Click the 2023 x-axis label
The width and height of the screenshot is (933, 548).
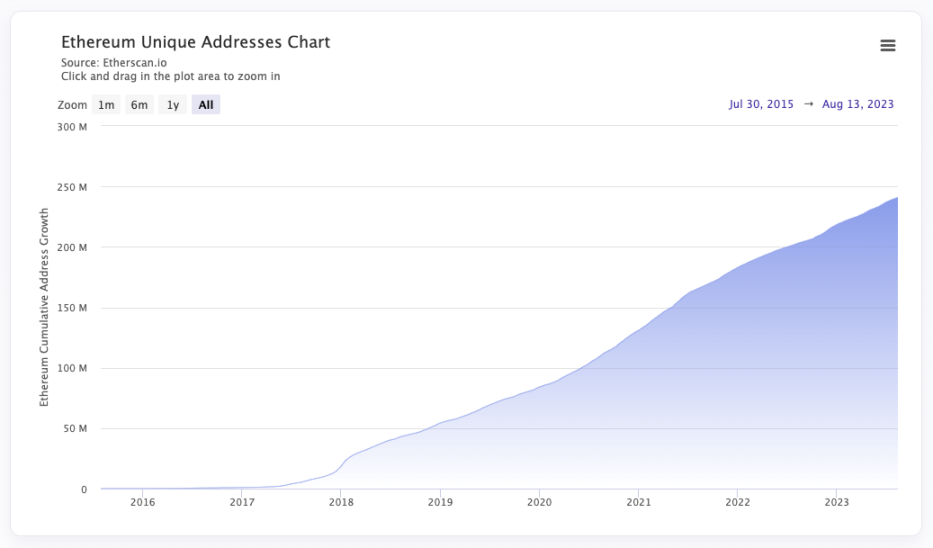click(837, 503)
